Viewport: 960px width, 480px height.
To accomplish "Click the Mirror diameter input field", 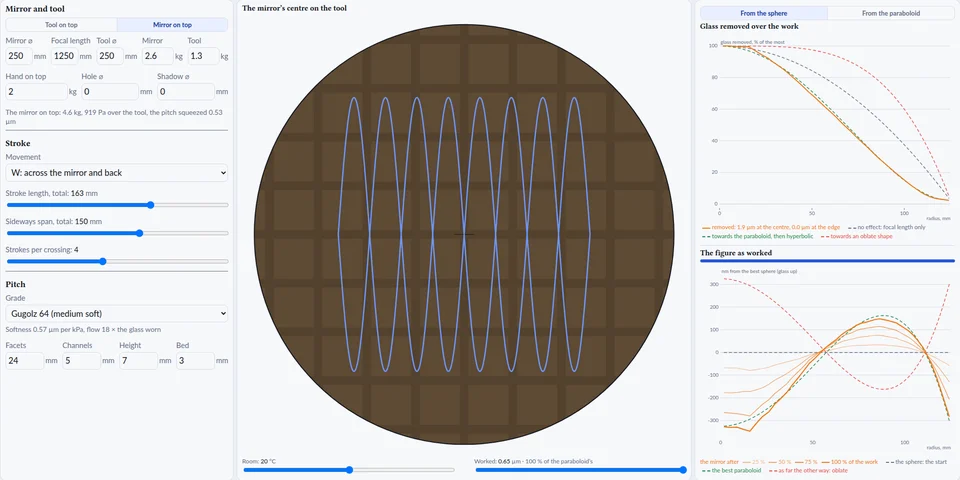I will [x=19, y=56].
